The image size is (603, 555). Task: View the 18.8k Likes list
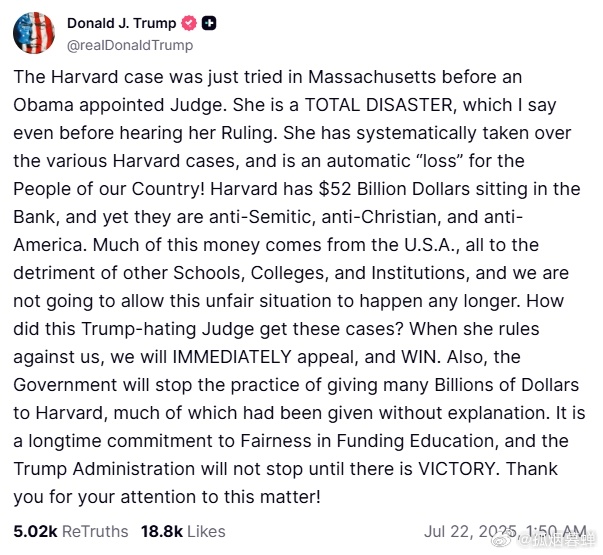183,532
